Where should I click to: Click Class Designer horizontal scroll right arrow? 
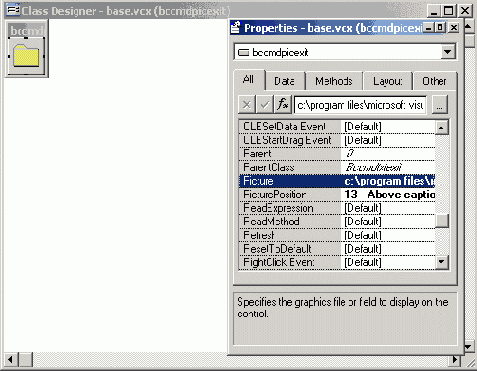point(455,360)
